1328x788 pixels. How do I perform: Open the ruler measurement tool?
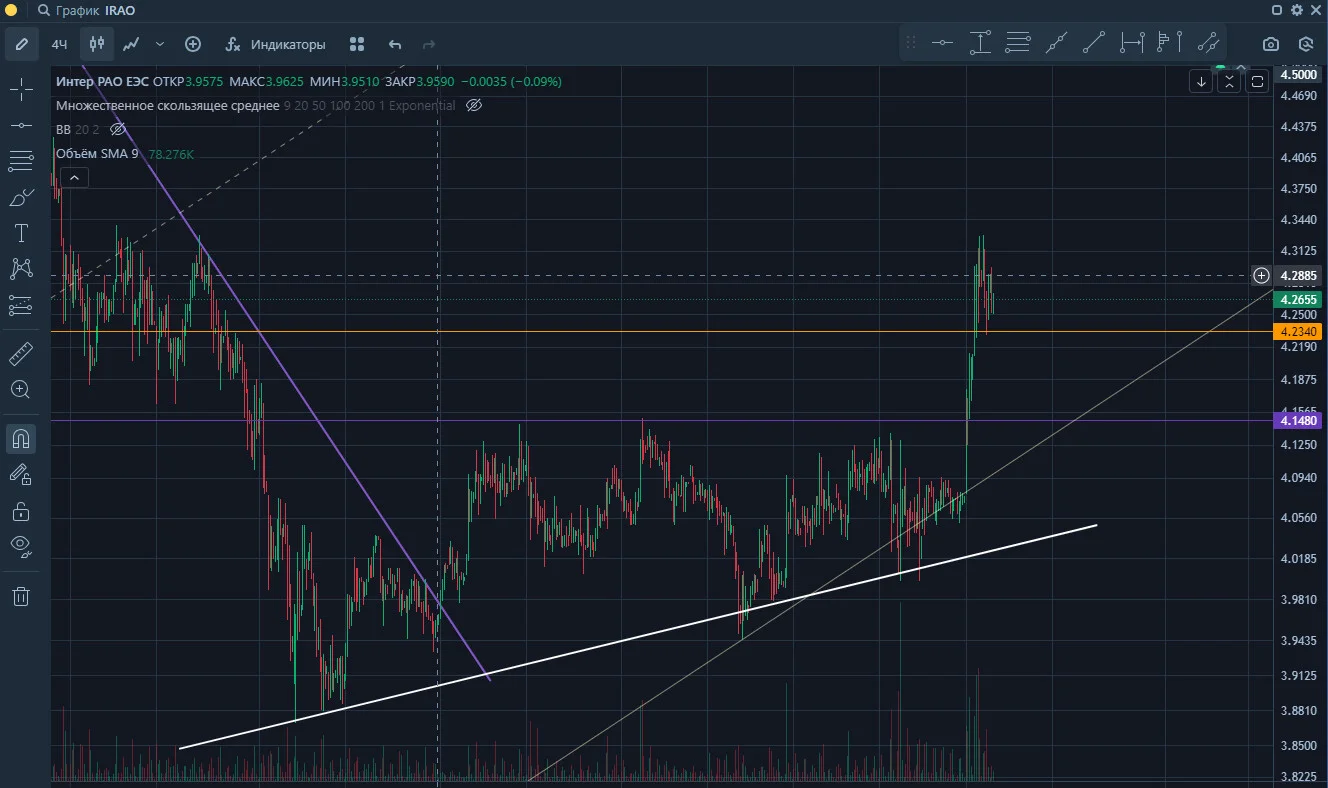pos(20,353)
